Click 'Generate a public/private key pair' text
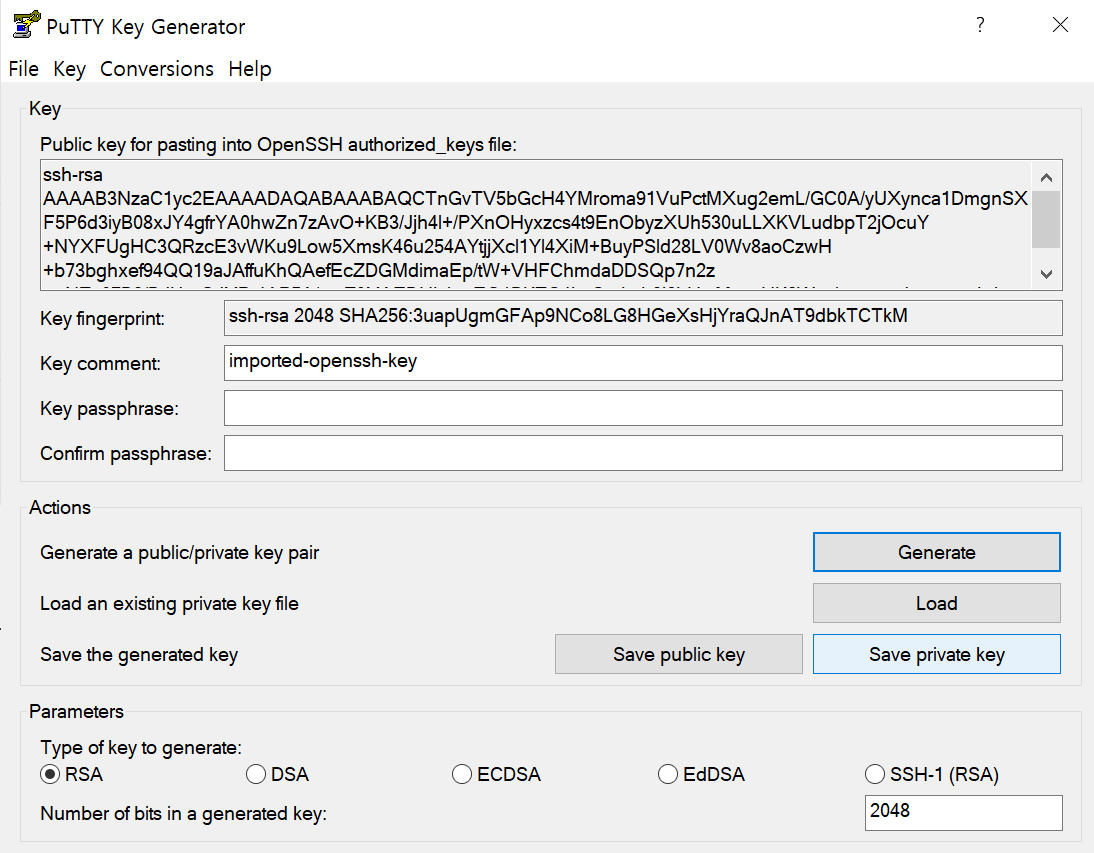1094x853 pixels. point(179,552)
